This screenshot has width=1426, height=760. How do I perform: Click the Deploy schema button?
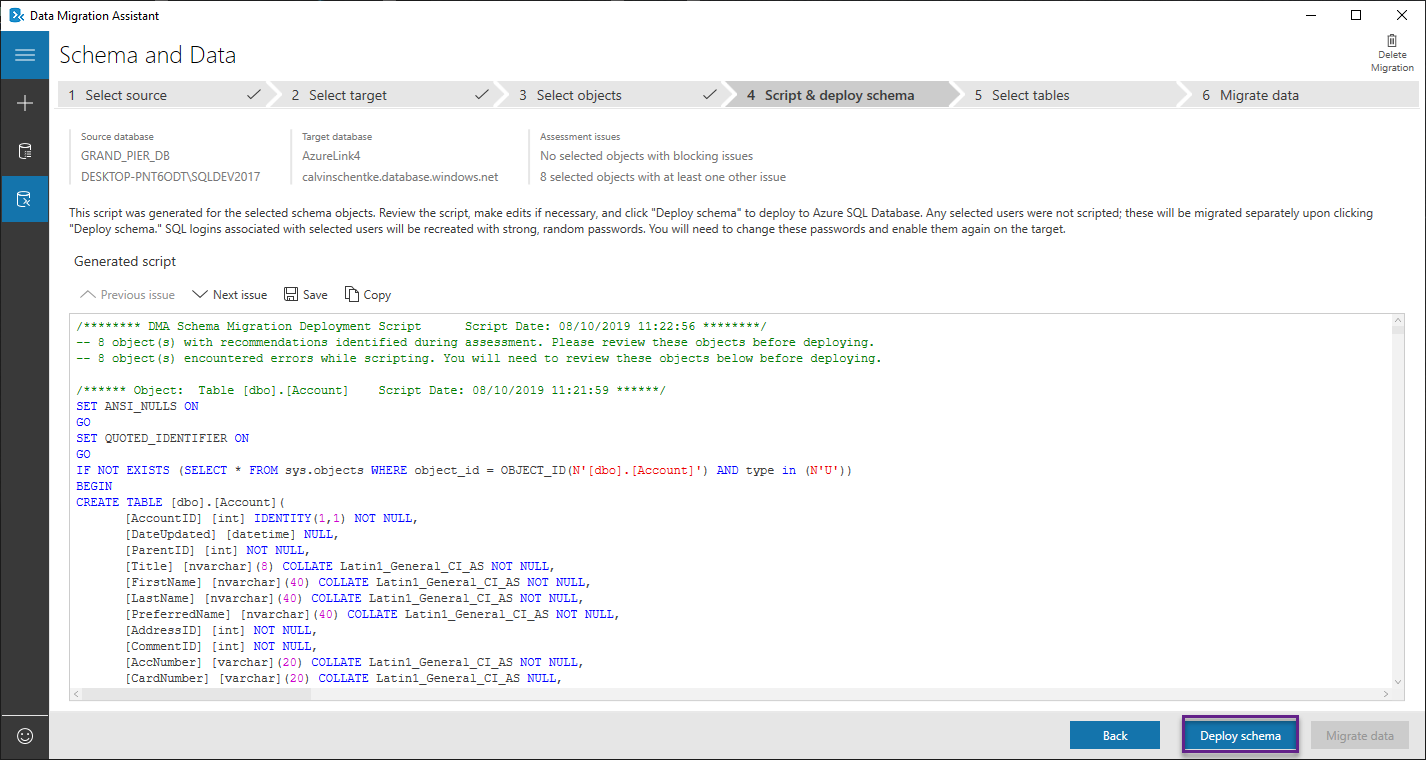tap(1240, 735)
